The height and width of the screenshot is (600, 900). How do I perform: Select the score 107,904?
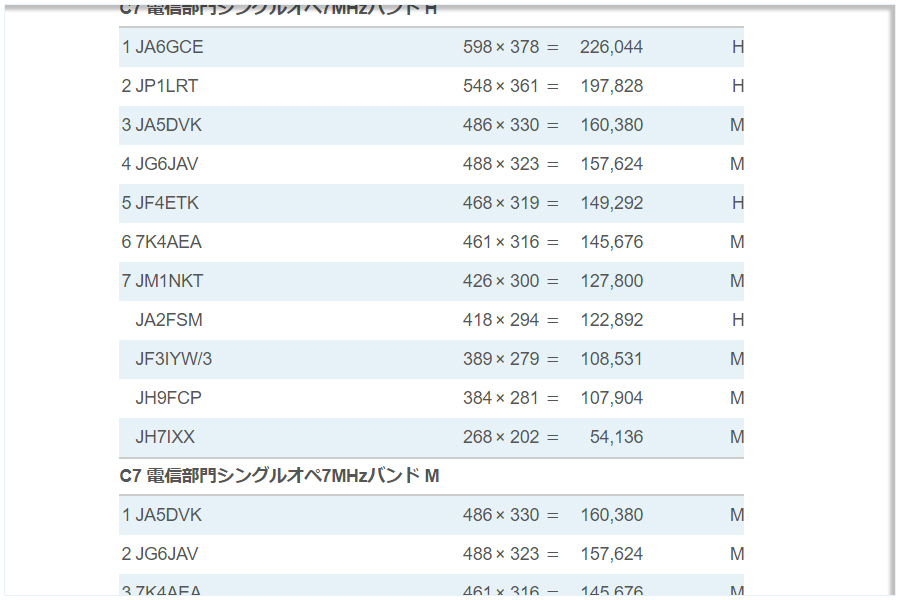(611, 398)
